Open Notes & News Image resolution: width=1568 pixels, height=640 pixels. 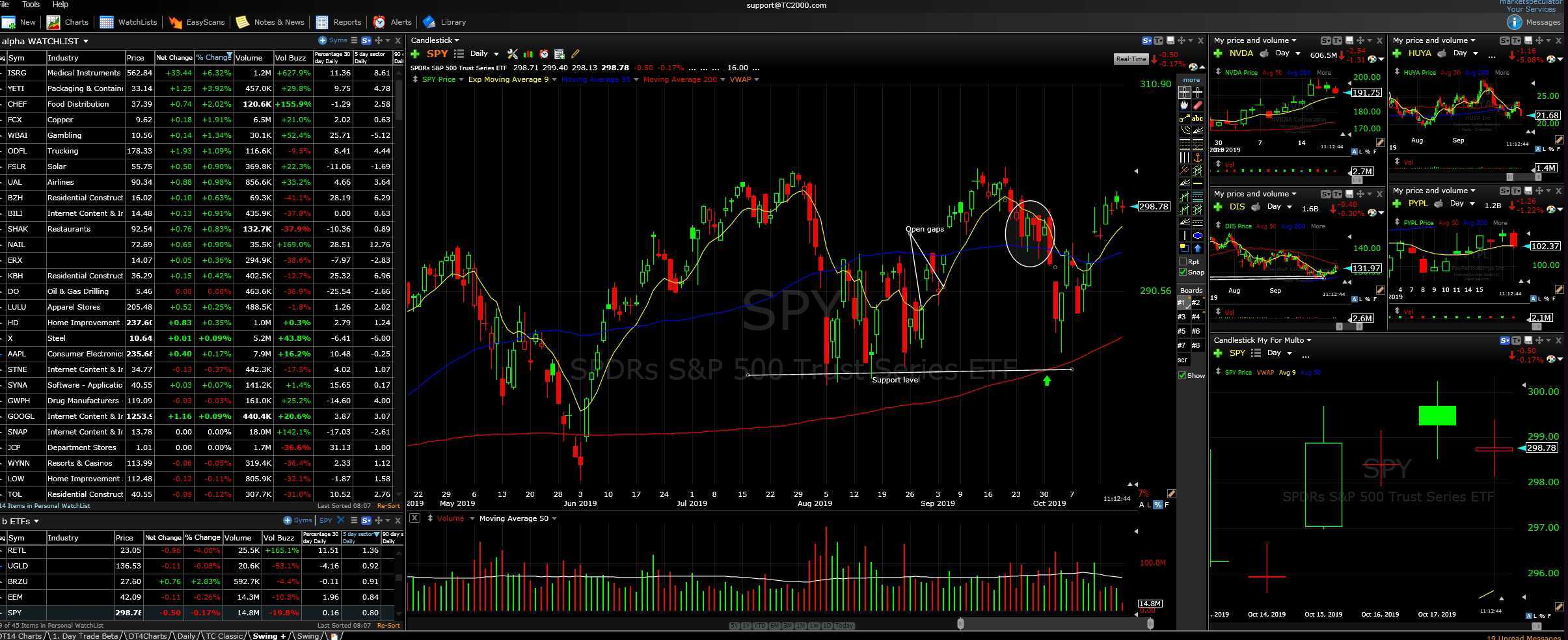click(x=270, y=22)
